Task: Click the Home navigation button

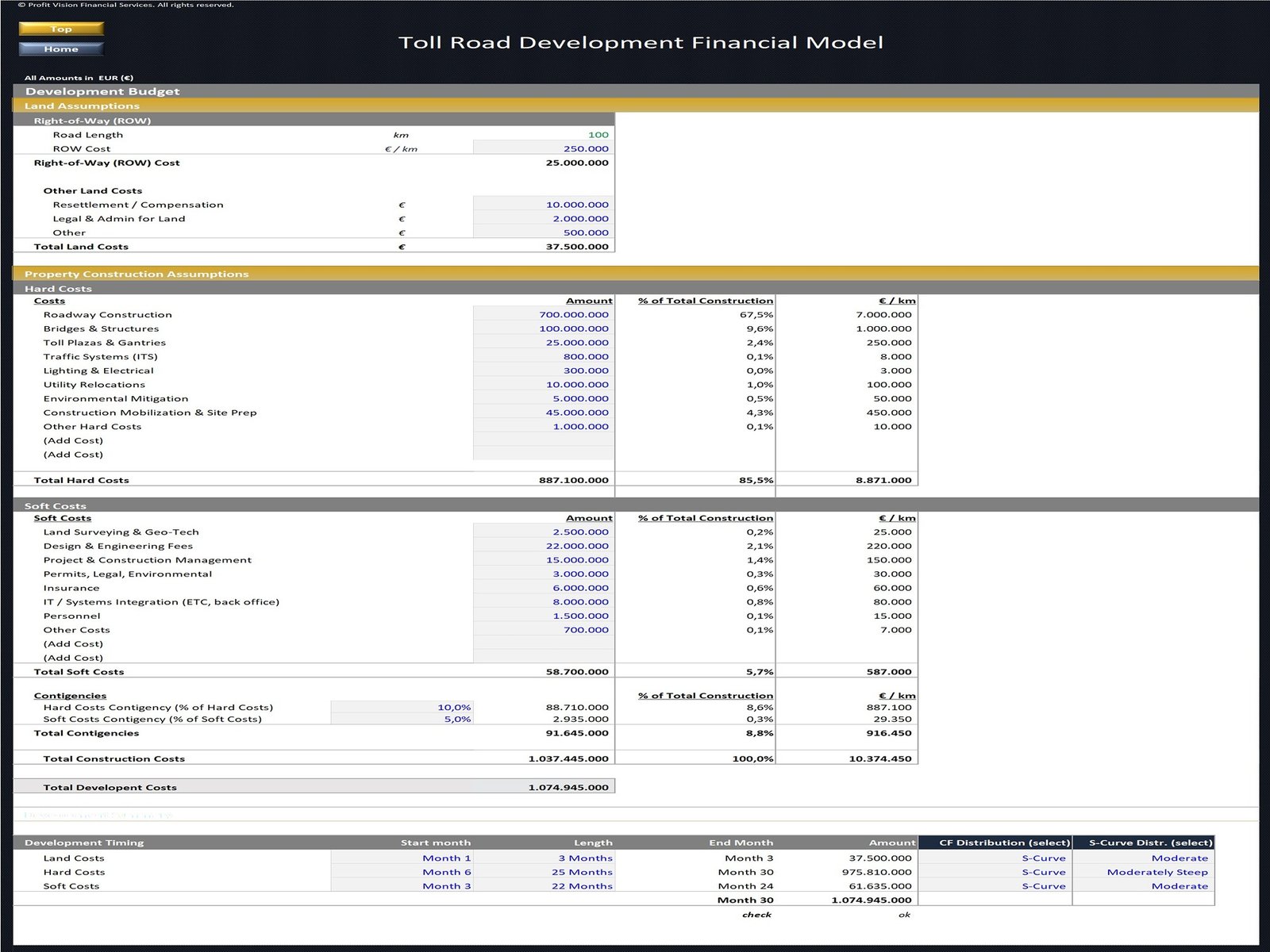Action: point(61,49)
